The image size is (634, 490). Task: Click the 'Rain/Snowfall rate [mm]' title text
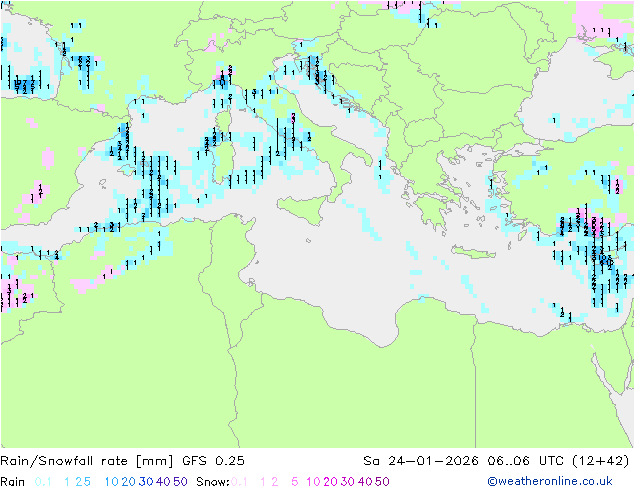coord(87,461)
